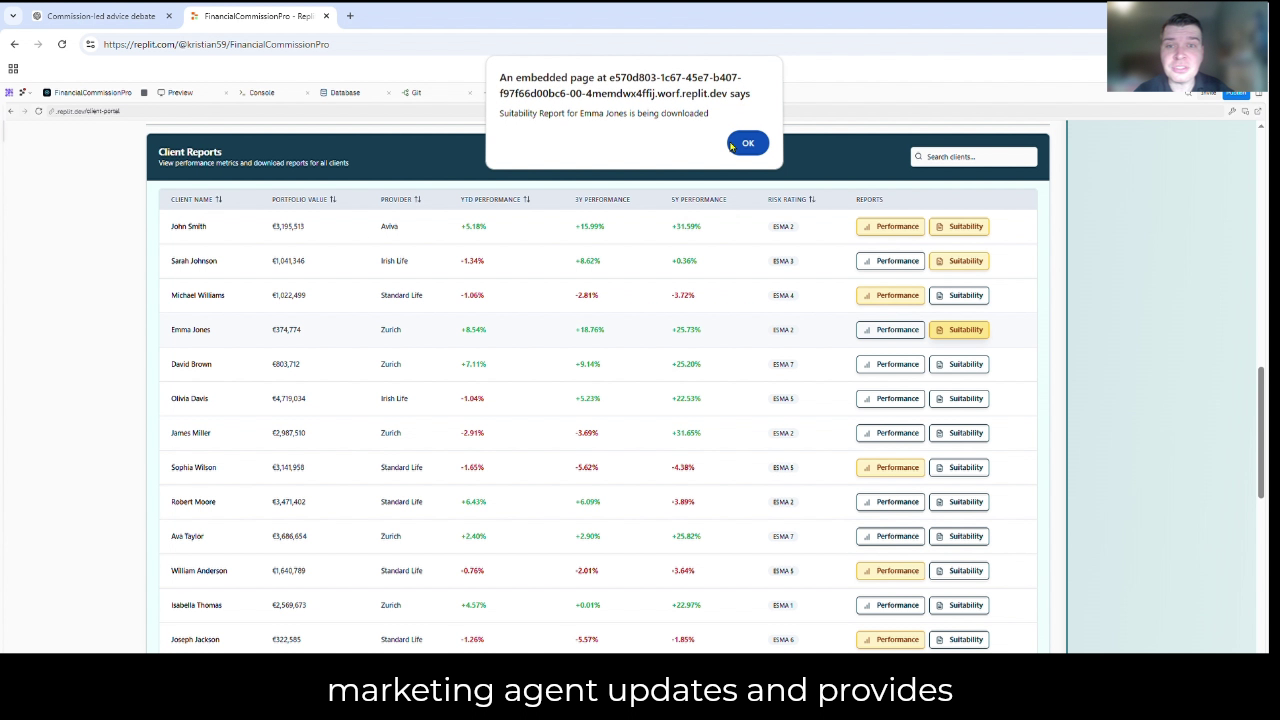This screenshot has width=1280, height=720.
Task: Download David Brown's Performance report
Action: pos(890,364)
